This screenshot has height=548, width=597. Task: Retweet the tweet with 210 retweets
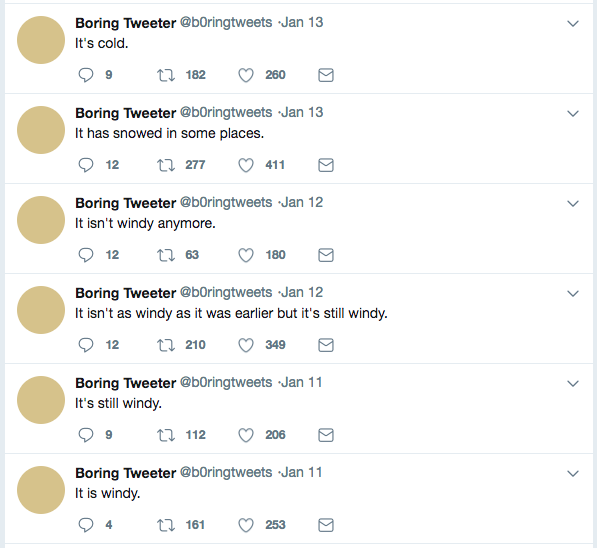click(166, 345)
